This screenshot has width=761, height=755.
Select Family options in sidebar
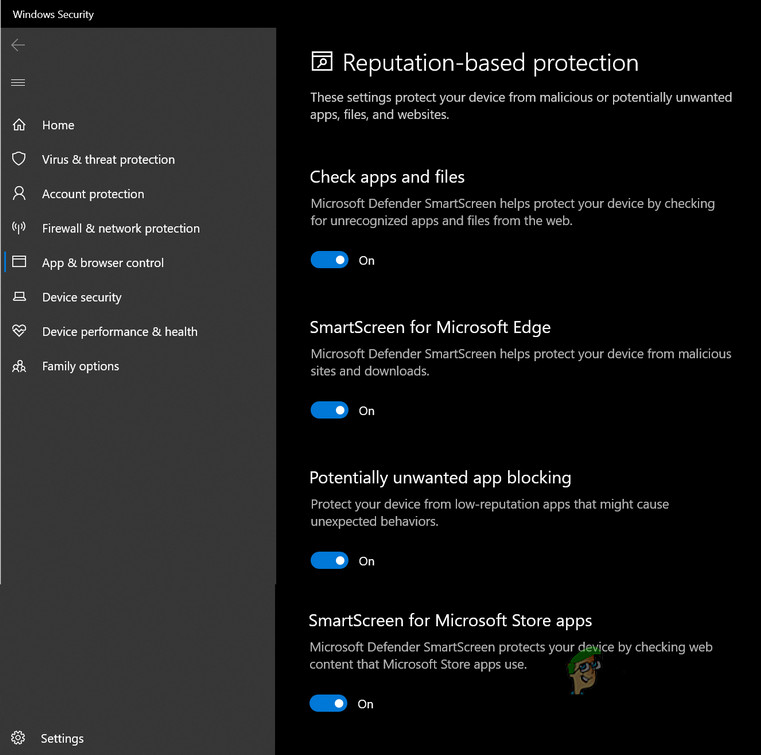[x=81, y=366]
